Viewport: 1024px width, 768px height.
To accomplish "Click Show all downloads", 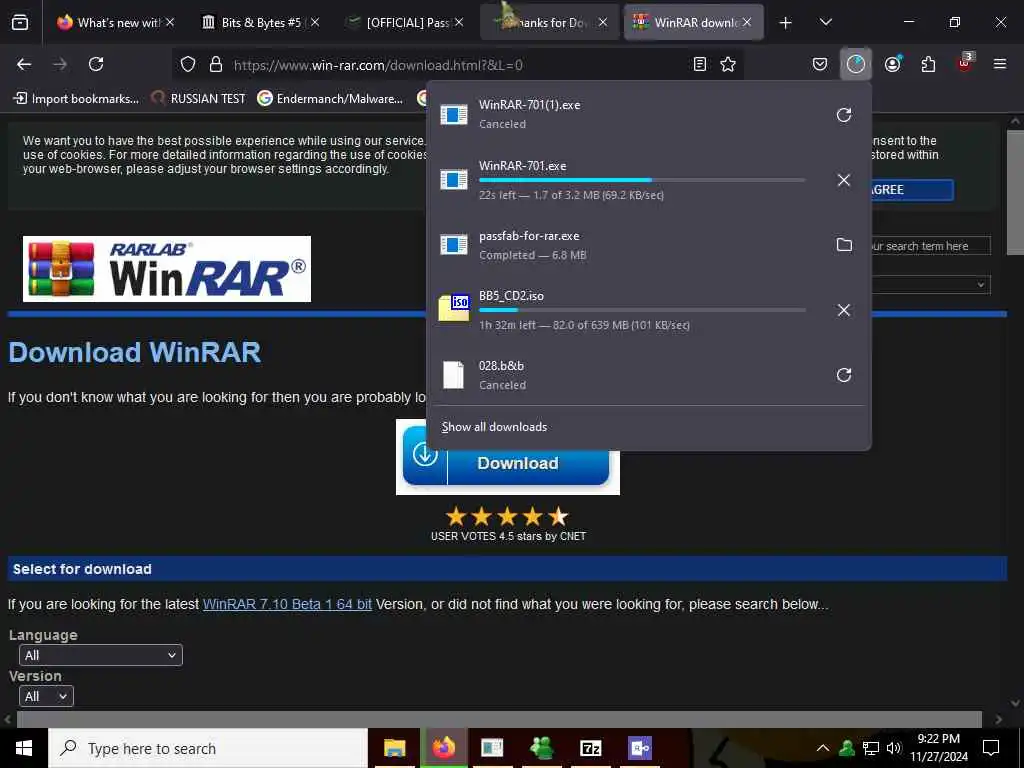I will (494, 426).
